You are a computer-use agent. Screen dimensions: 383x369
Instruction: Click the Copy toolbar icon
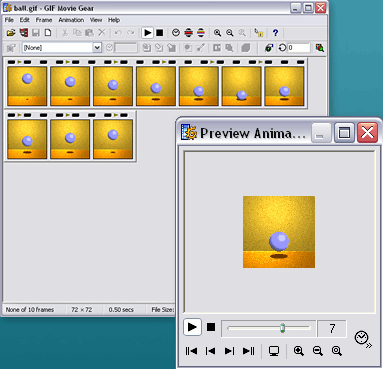click(x=77, y=33)
